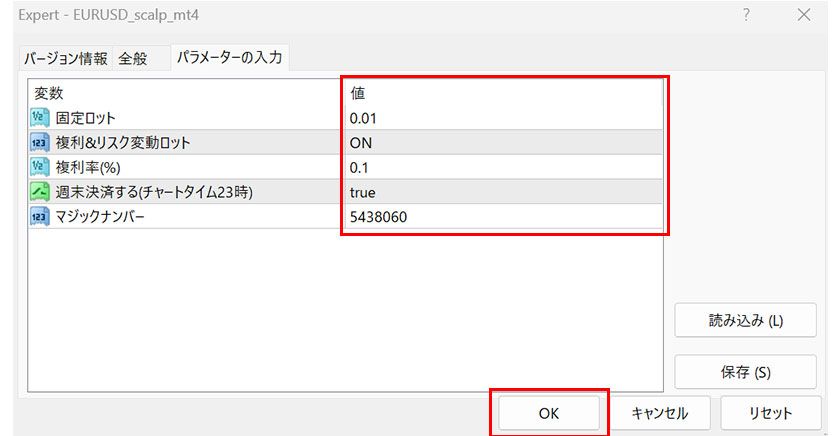Click the キャンセル button
Viewport: 840px width, 436px height.
[x=659, y=413]
